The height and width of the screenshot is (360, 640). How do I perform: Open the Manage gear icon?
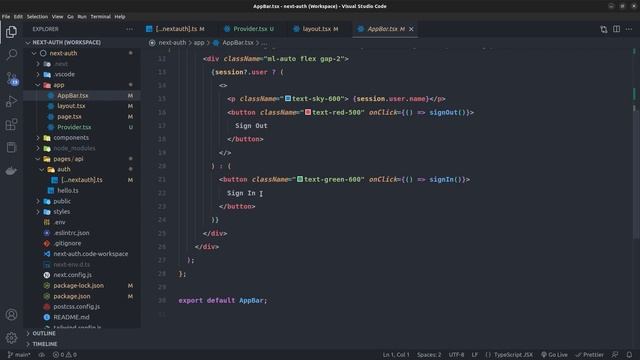(x=11, y=338)
